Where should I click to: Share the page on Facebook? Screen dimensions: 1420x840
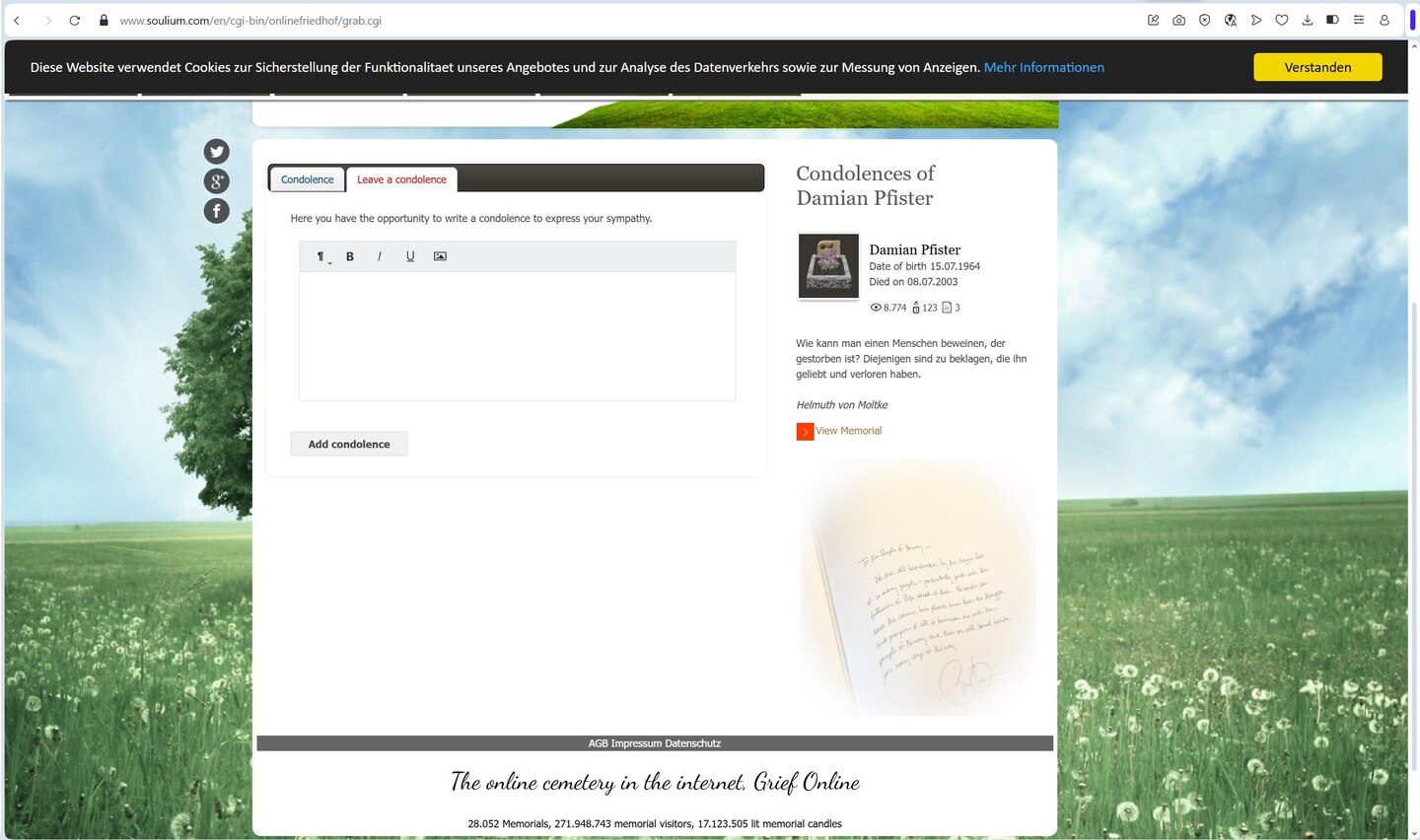pos(217,210)
